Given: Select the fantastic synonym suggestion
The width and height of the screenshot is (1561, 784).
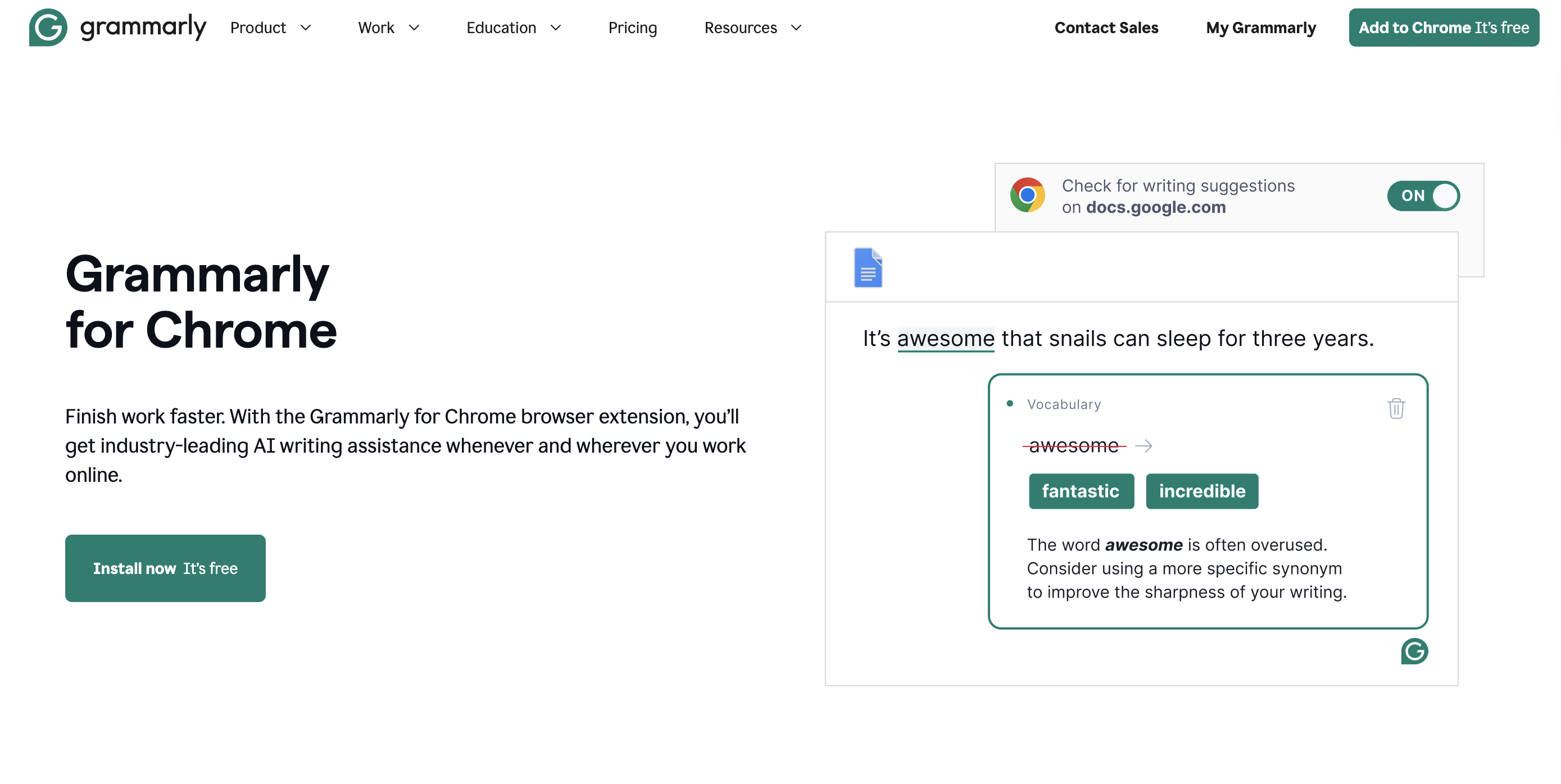Looking at the screenshot, I should coord(1081,491).
